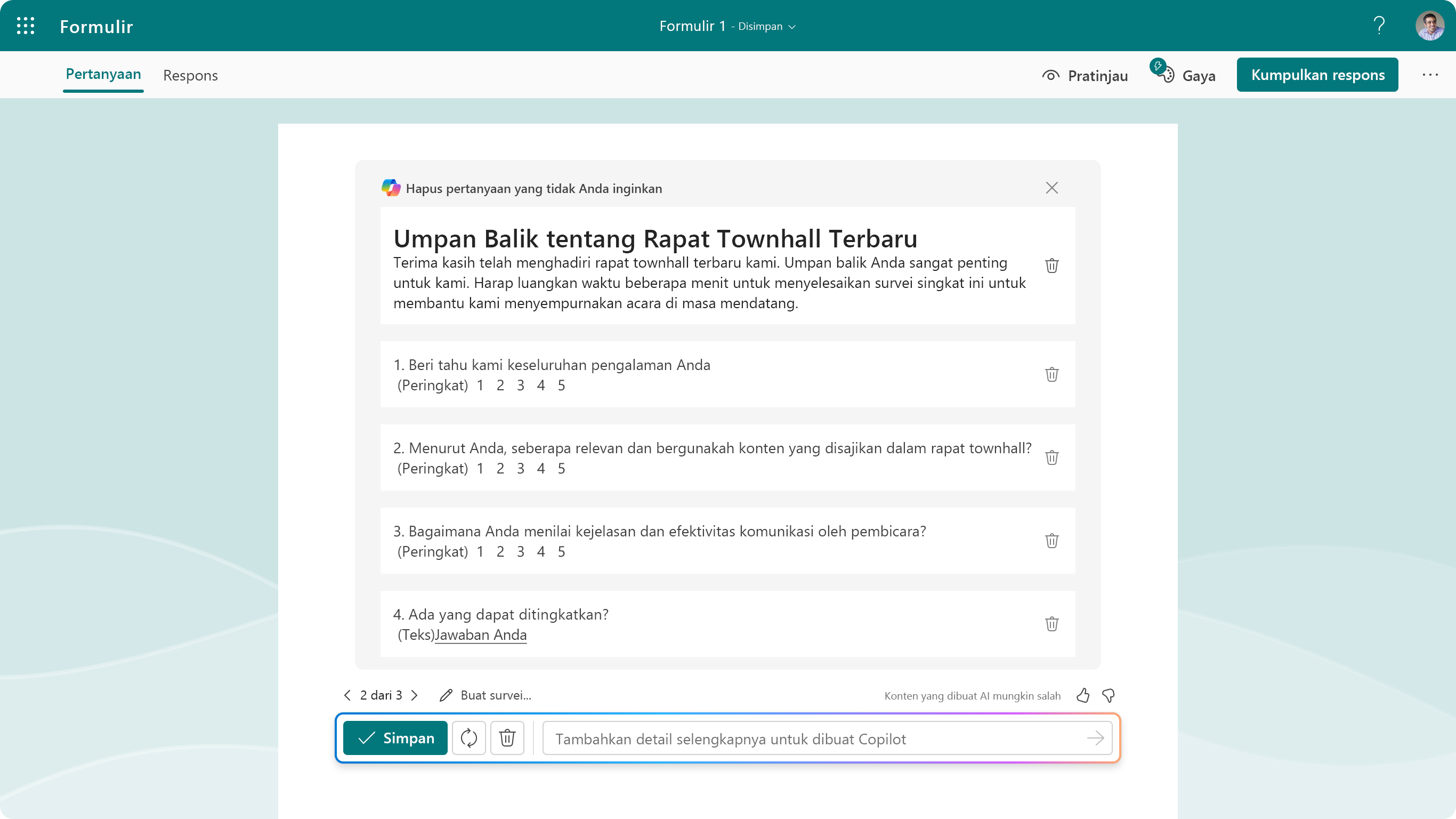The image size is (1456, 819).
Task: Click Kumpulkan respons button
Action: pos(1317,75)
